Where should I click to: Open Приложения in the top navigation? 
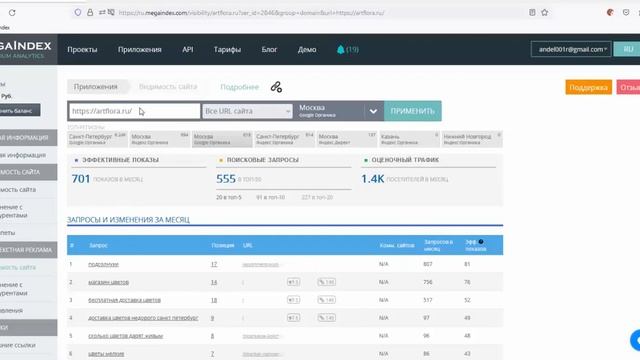140,49
